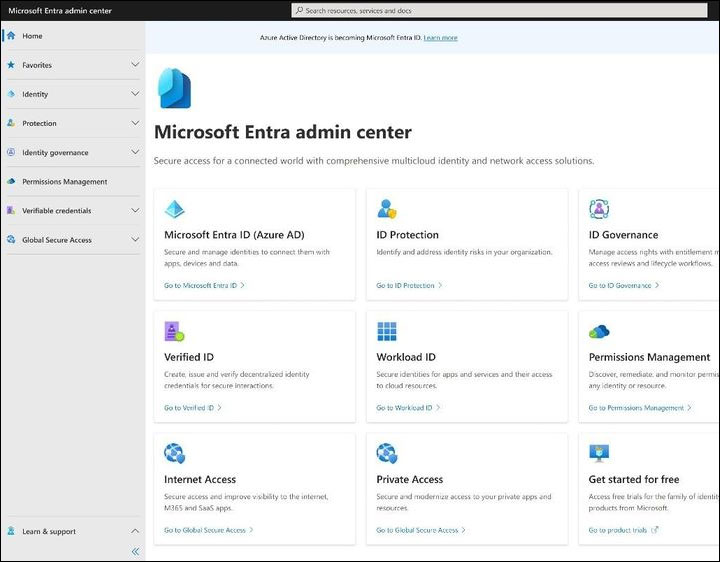The width and height of the screenshot is (720, 562).
Task: Click the large Microsoft Entra logo
Action: [x=174, y=88]
